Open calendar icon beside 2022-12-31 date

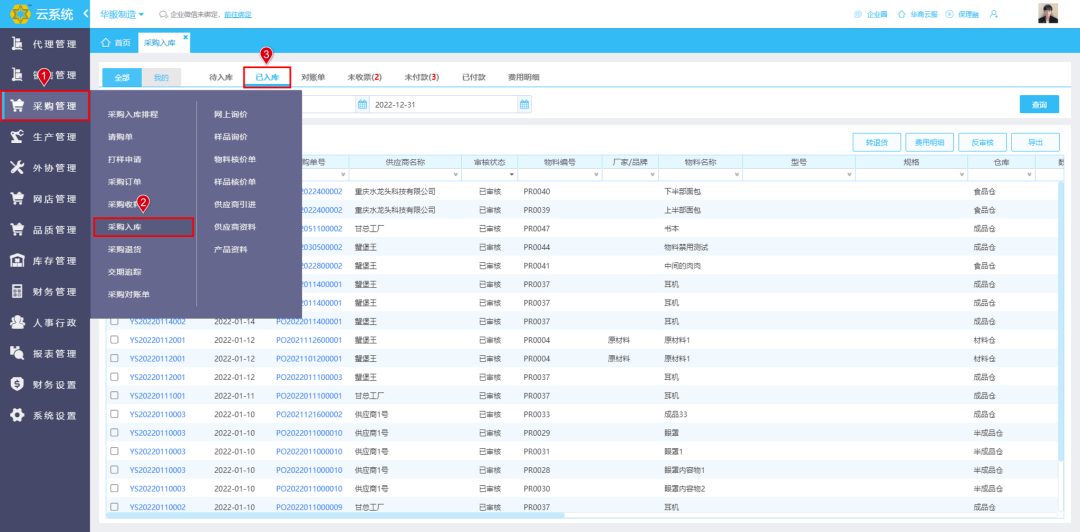(524, 105)
